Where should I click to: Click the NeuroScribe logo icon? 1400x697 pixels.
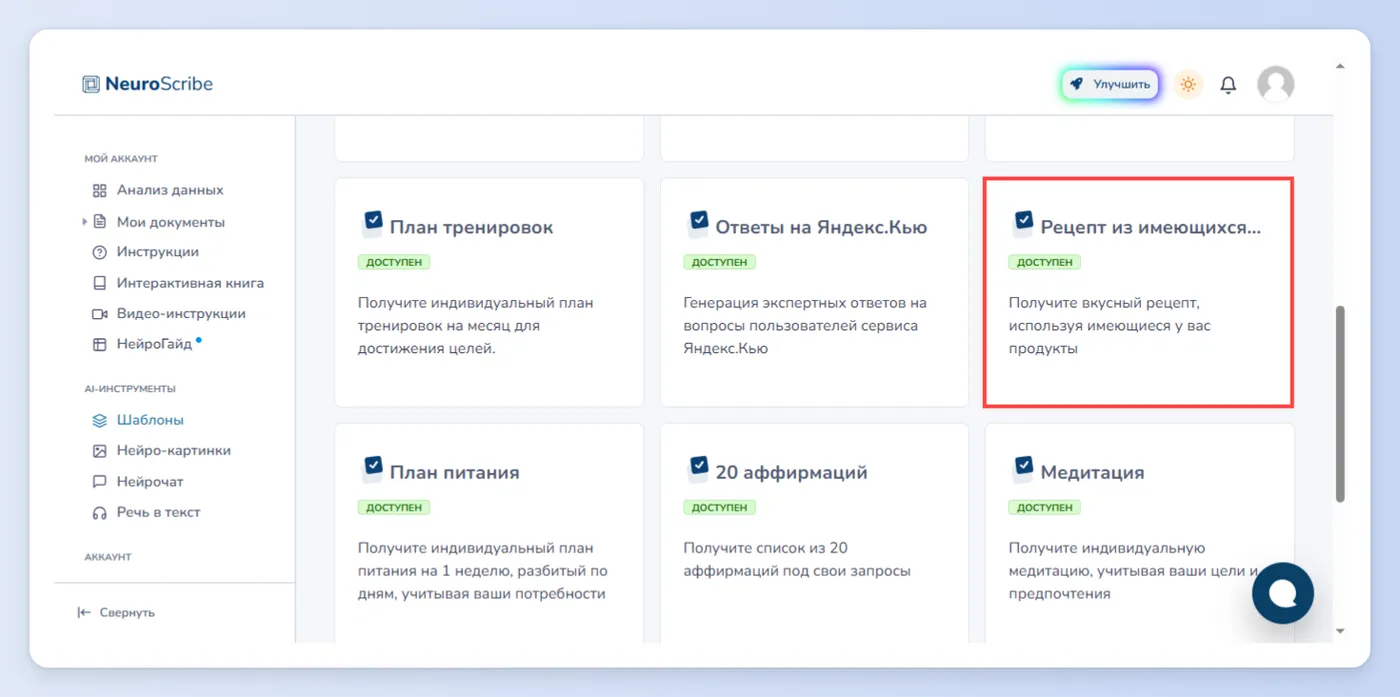[91, 84]
